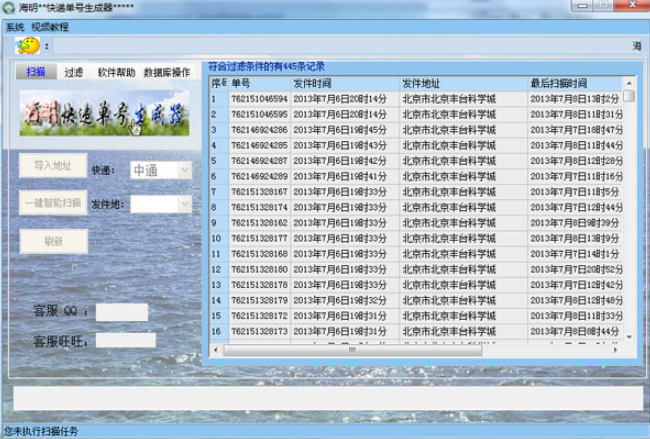Image resolution: width=650 pixels, height=439 pixels.
Task: Open the 数据库操作 tab
Action: pos(166,72)
